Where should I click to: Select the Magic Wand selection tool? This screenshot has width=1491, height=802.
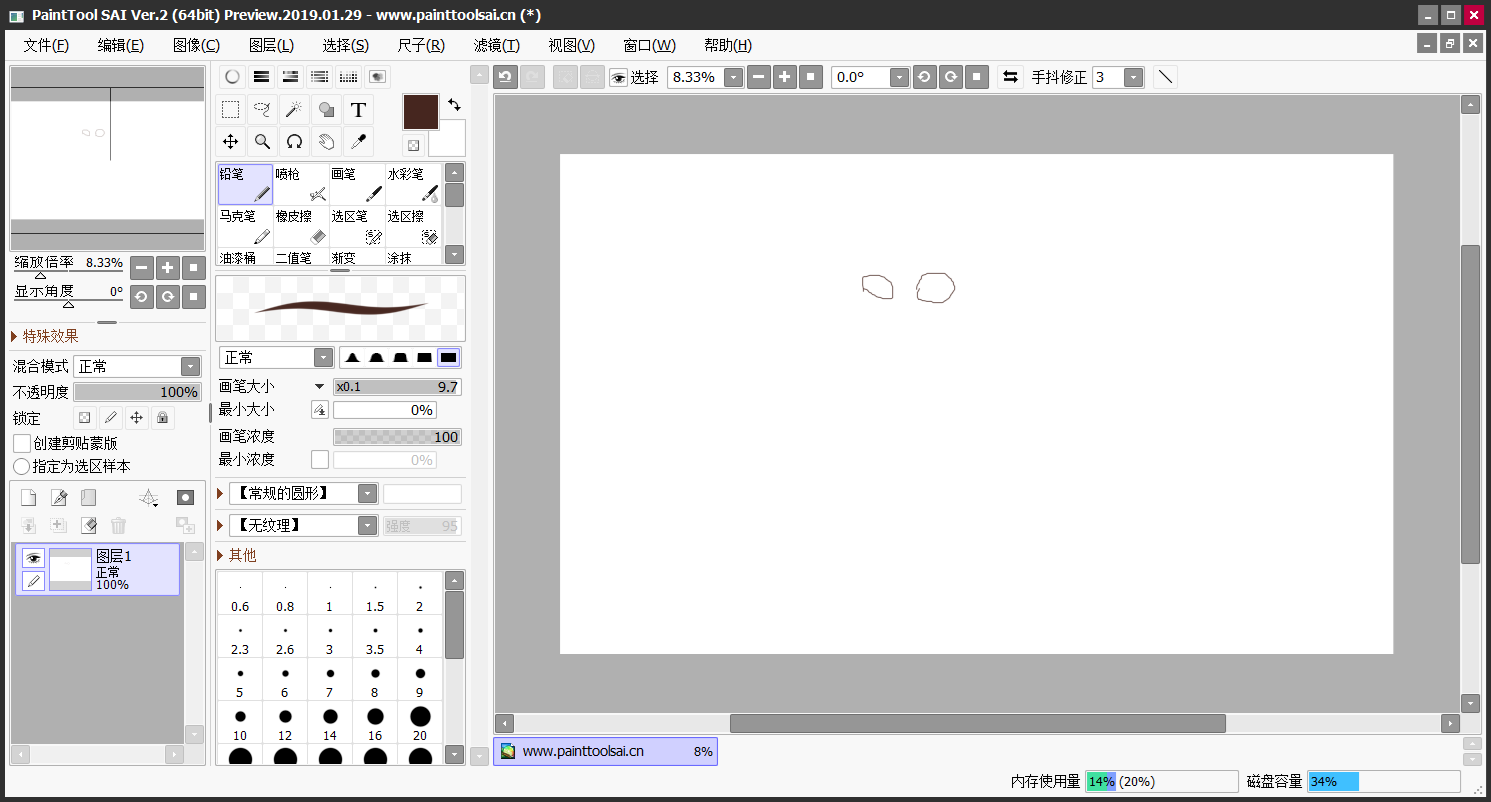click(x=294, y=110)
